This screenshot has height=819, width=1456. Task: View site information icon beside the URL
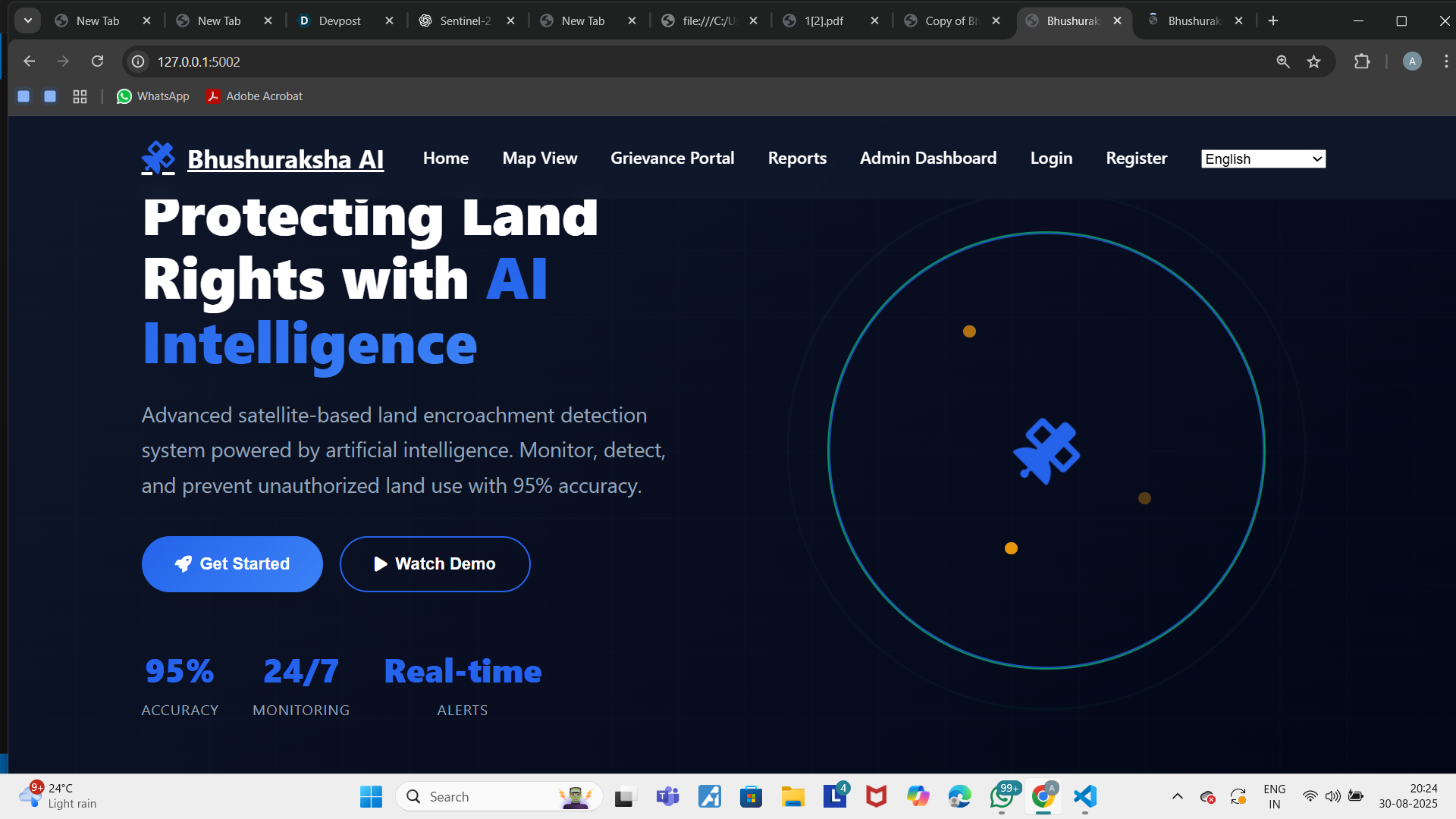pyautogui.click(x=138, y=61)
